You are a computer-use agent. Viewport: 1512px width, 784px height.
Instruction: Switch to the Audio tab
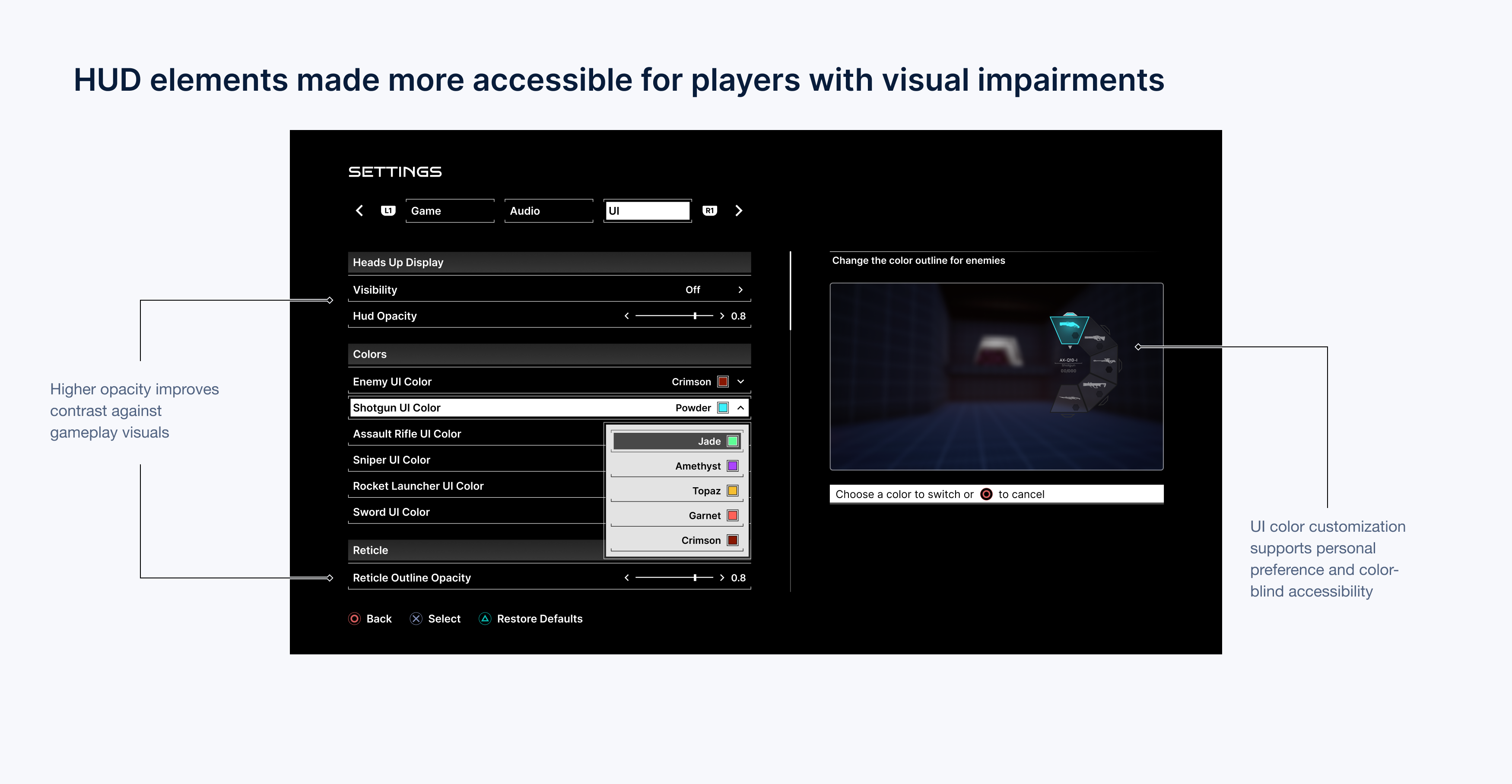(548, 211)
